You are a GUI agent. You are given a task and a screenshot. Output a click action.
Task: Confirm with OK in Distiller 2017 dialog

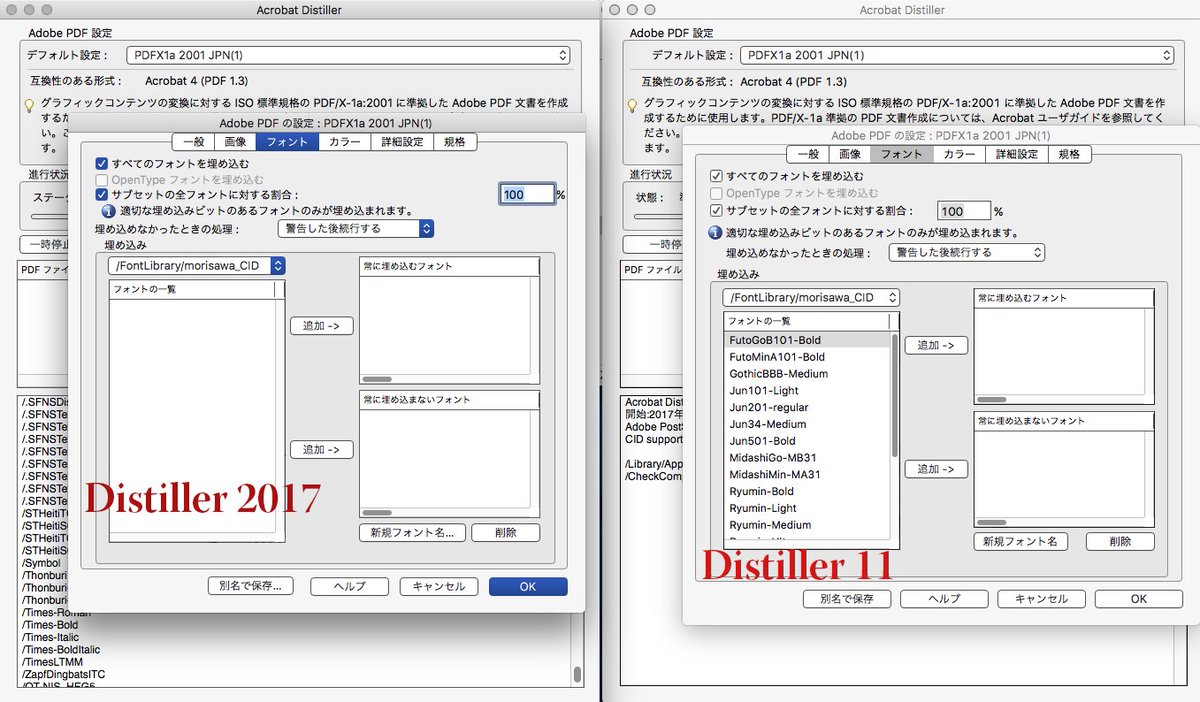tap(528, 586)
